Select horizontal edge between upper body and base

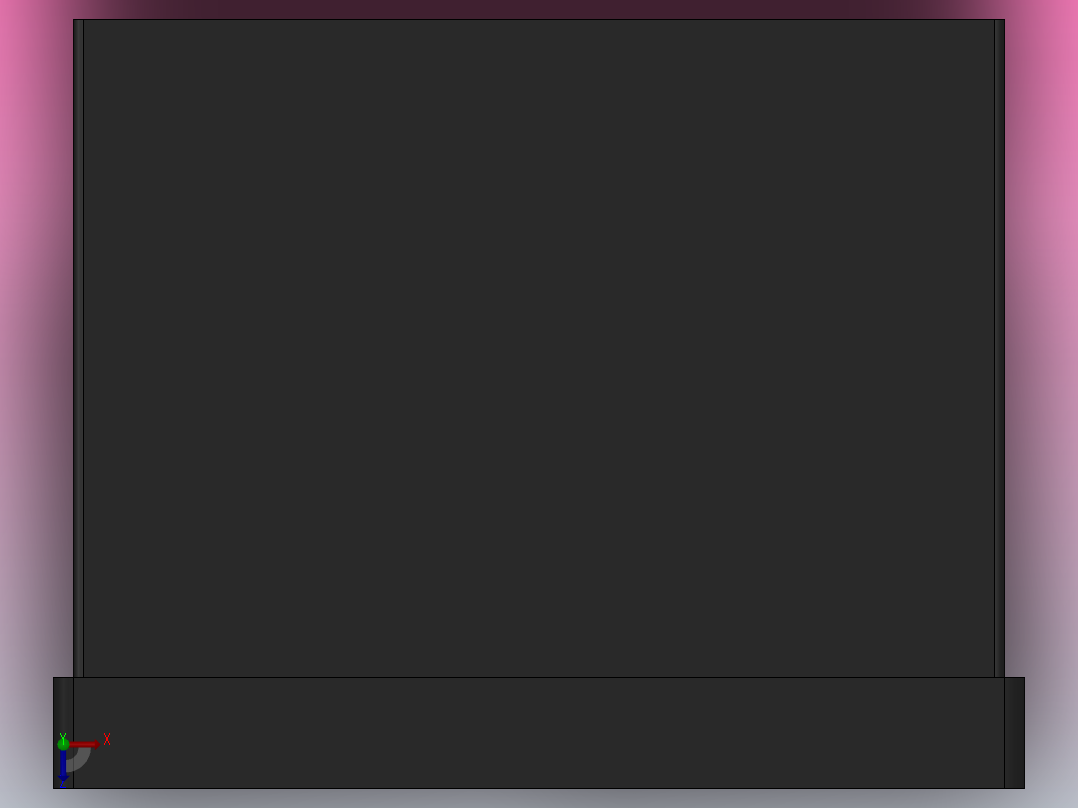point(539,677)
